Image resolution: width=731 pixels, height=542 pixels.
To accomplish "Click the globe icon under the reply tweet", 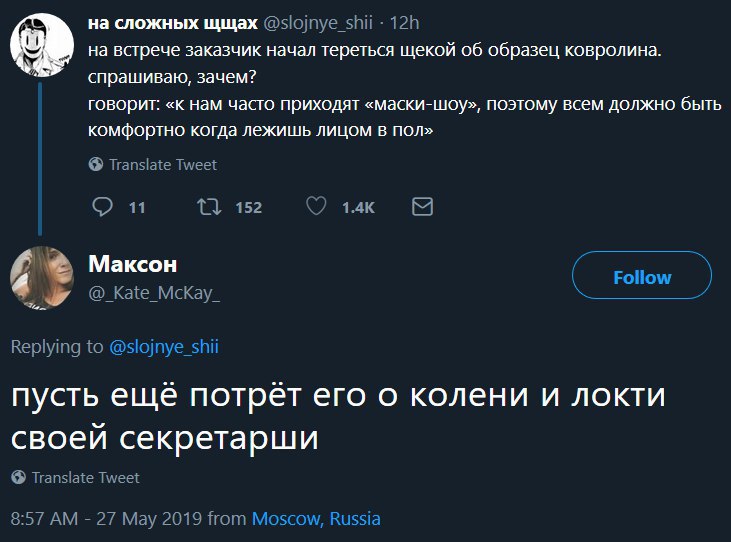I will click(x=18, y=478).
